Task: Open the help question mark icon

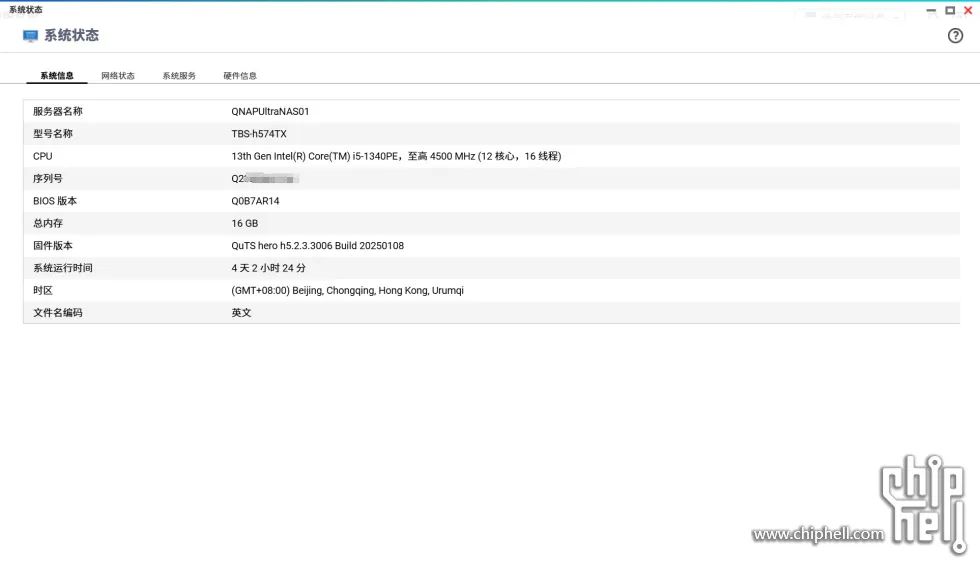Action: click(x=955, y=36)
